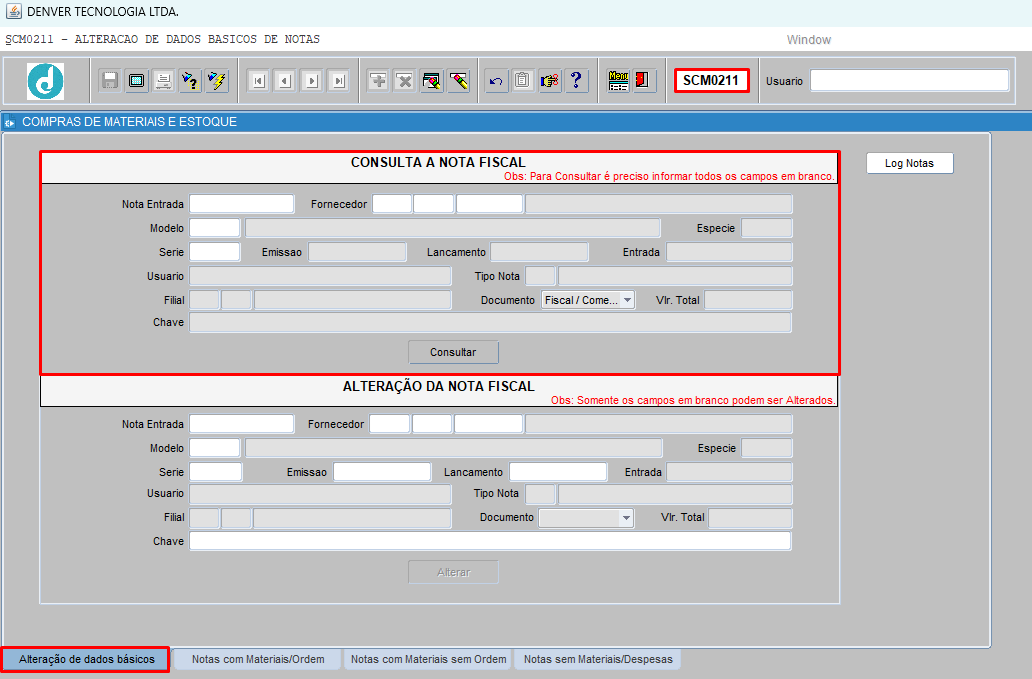Click the Log Notas button
Screen dimensions: 1032x679
click(909, 163)
